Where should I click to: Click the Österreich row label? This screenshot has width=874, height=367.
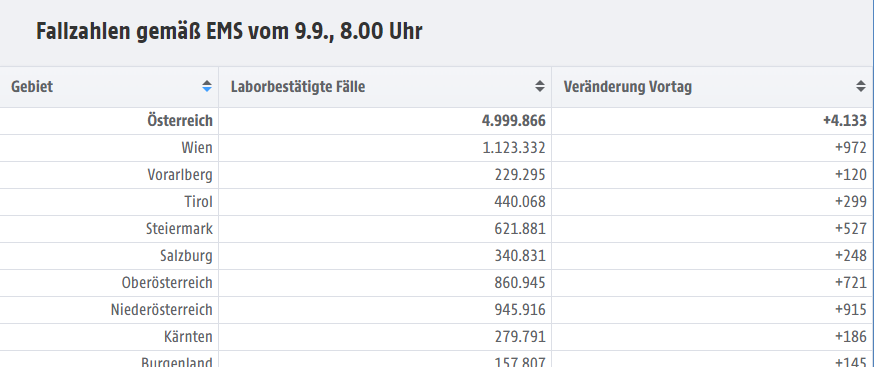coord(179,120)
